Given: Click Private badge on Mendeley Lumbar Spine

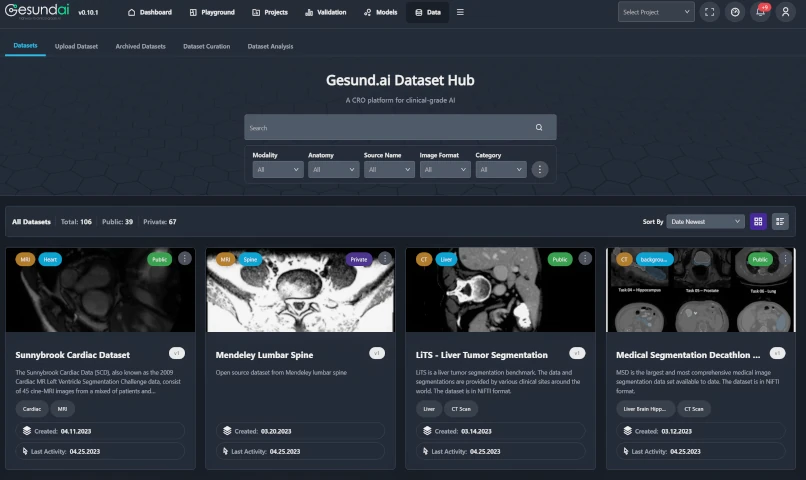Looking at the screenshot, I should (x=359, y=260).
